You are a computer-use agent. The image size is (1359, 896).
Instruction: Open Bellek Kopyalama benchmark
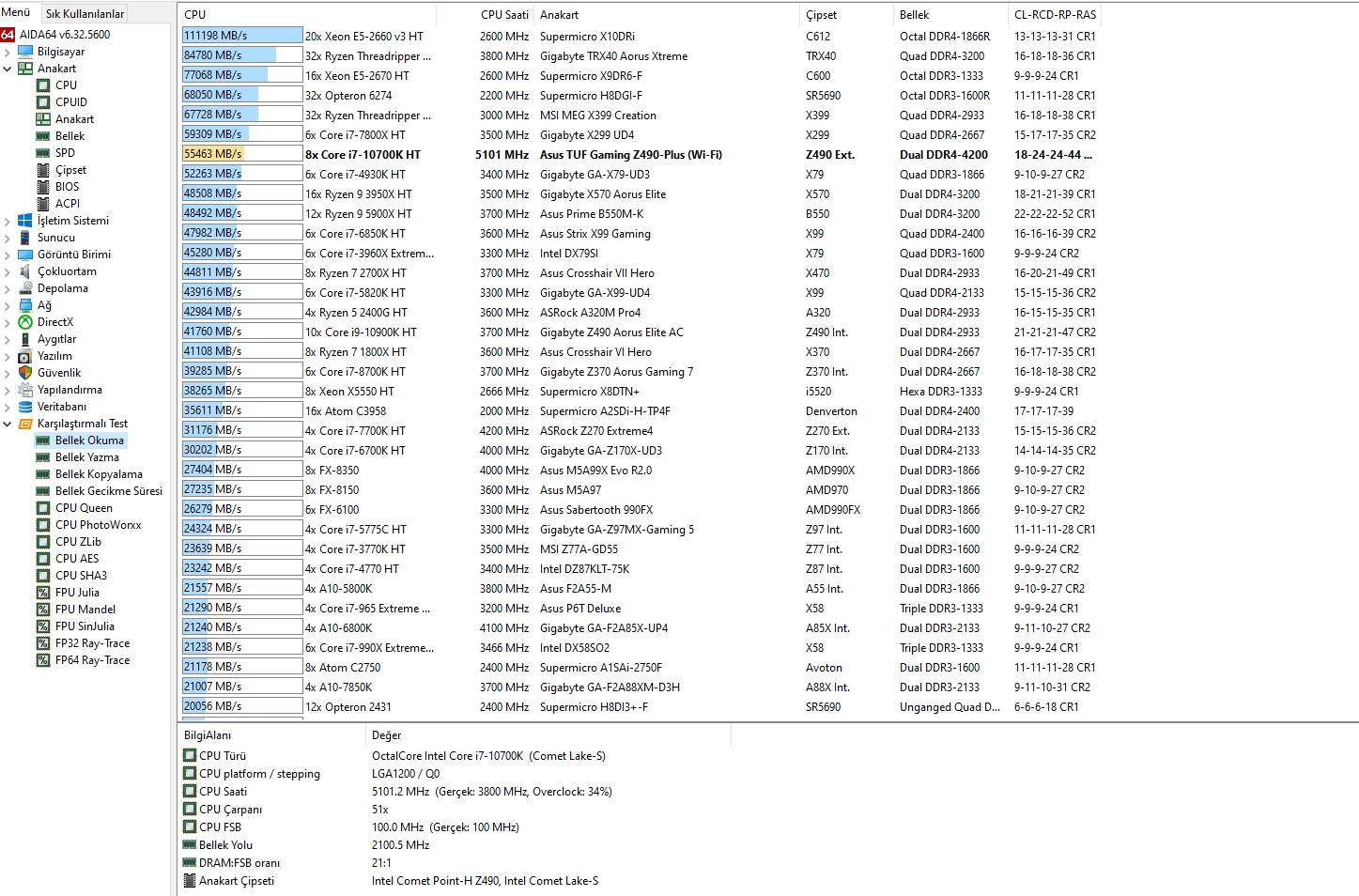point(99,474)
